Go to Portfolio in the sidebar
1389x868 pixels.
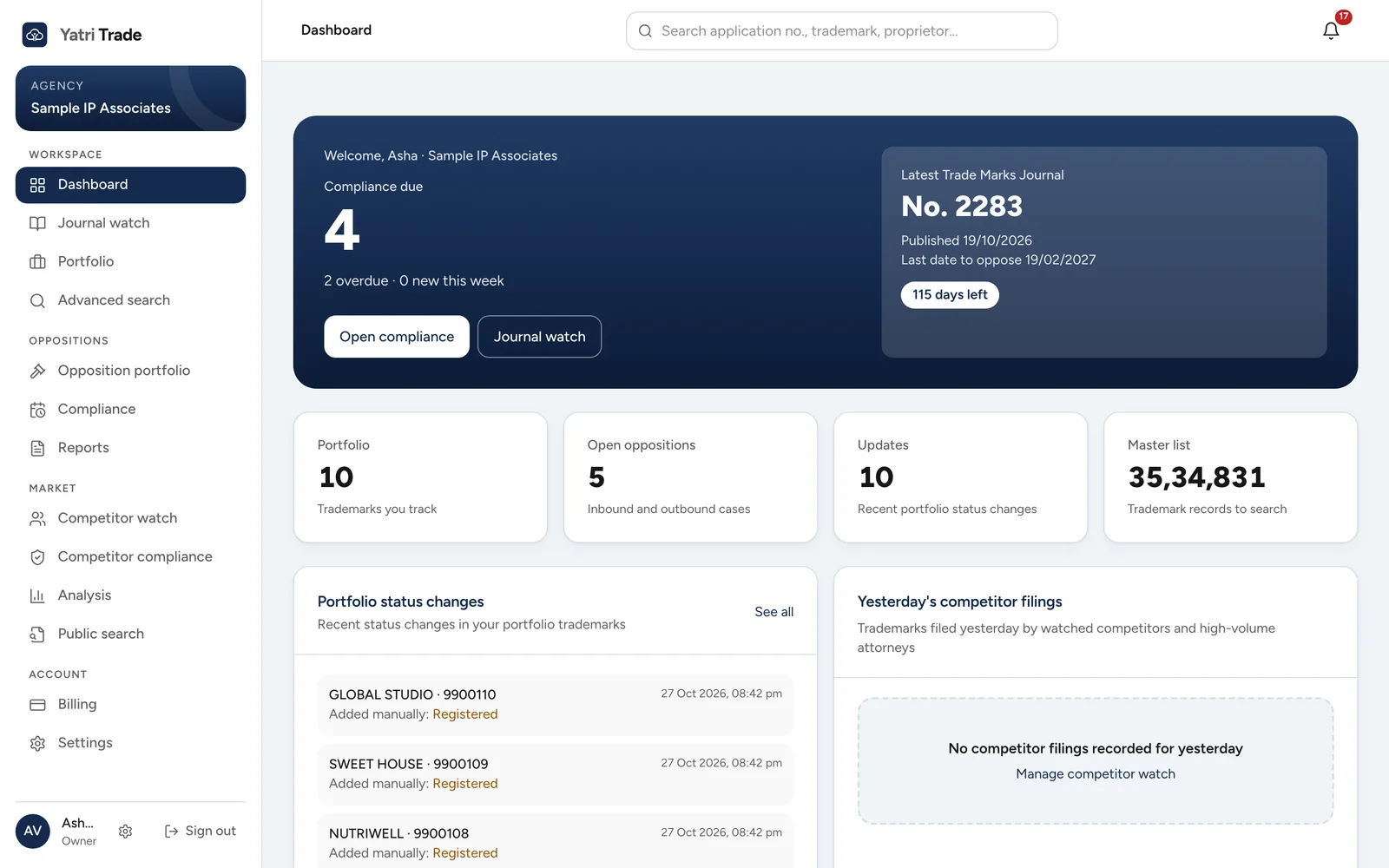[130, 261]
